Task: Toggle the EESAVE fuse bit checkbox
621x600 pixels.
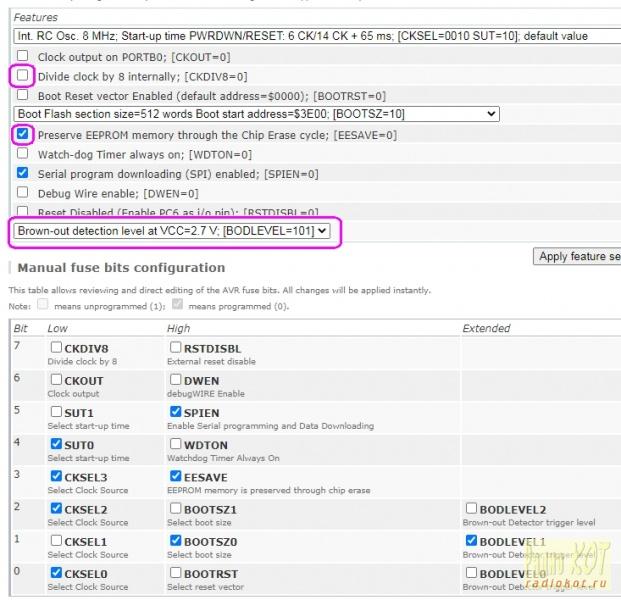Action: tap(176, 476)
